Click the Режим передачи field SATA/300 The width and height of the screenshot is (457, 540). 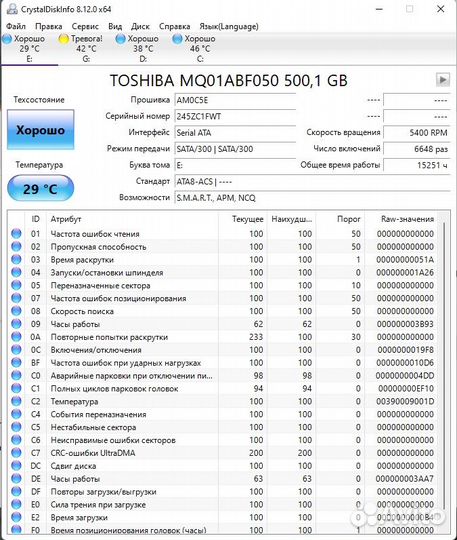tap(235, 149)
